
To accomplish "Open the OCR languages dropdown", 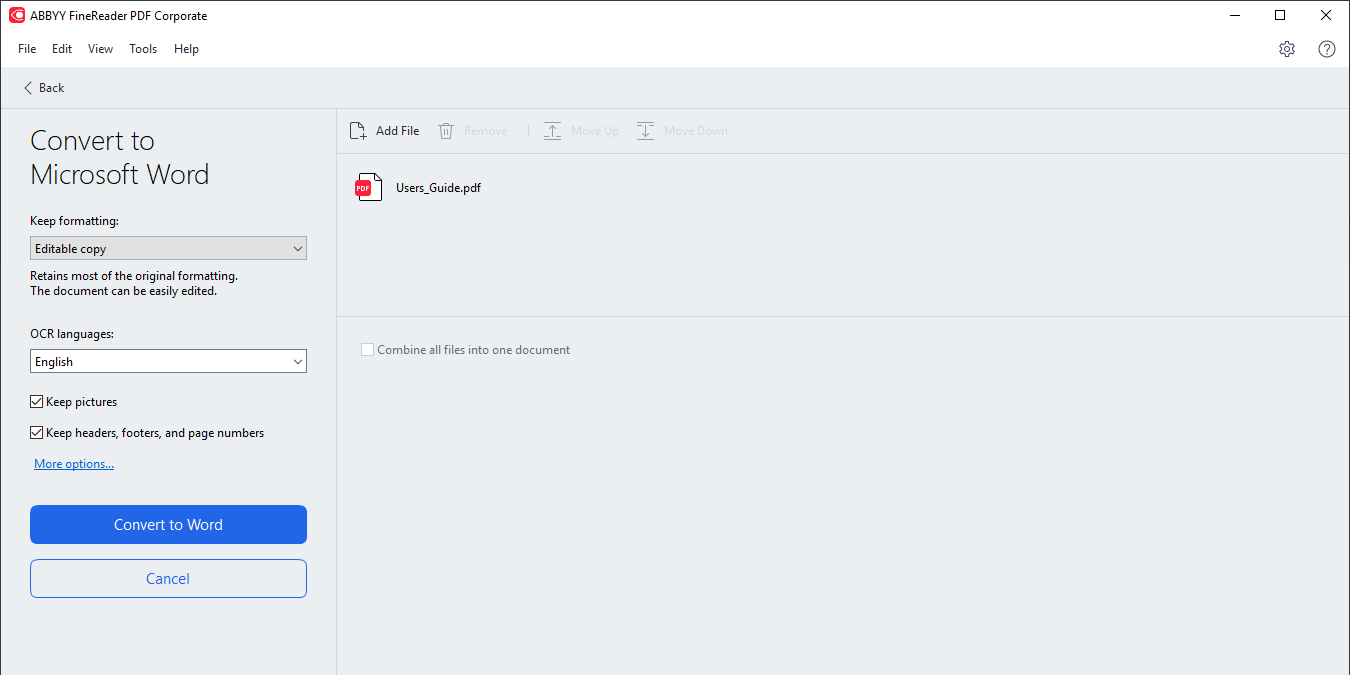I will pos(168,361).
